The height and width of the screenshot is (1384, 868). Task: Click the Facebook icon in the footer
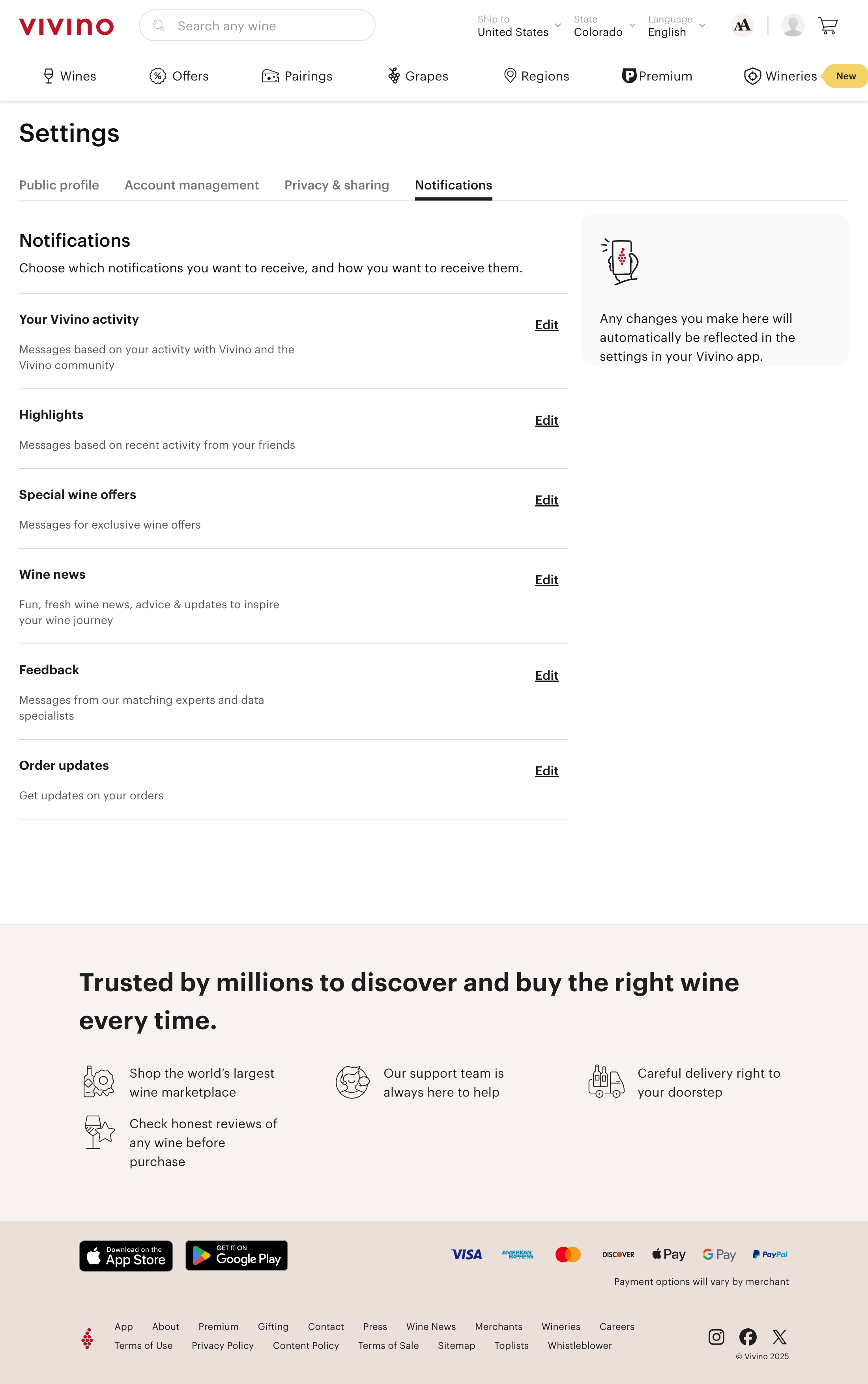(748, 1337)
